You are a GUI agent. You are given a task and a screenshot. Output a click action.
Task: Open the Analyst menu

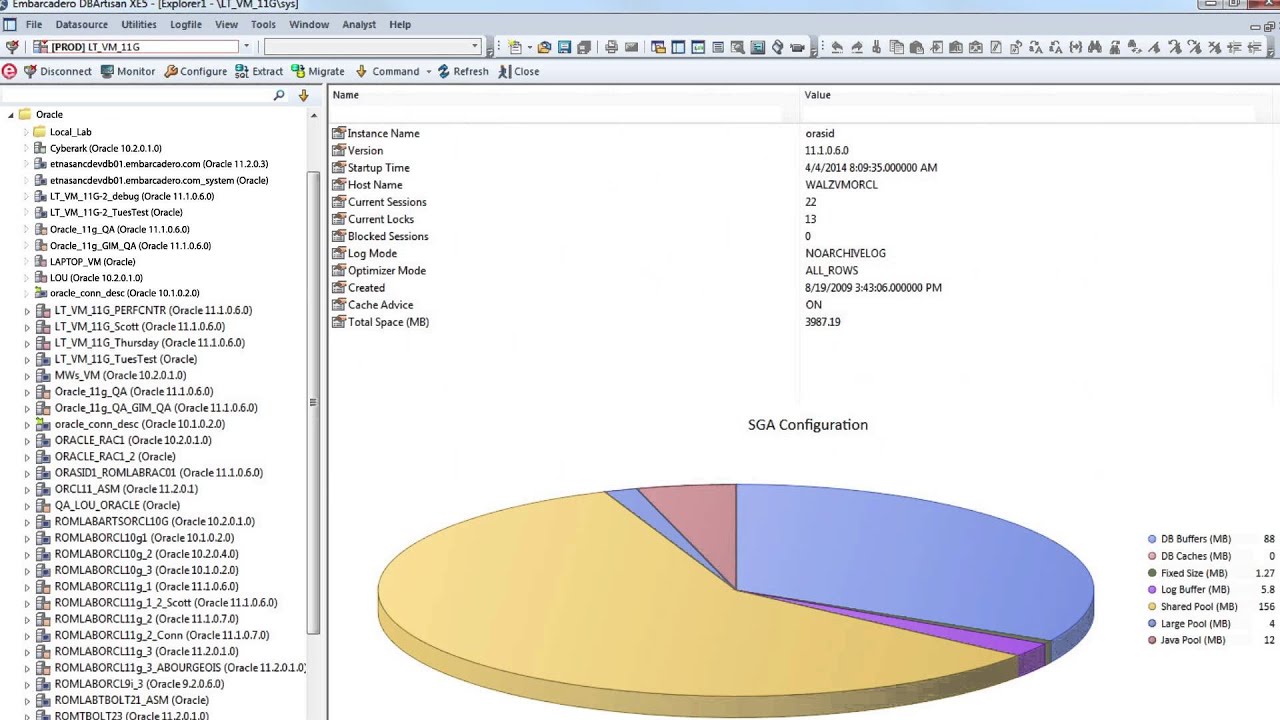(x=359, y=24)
